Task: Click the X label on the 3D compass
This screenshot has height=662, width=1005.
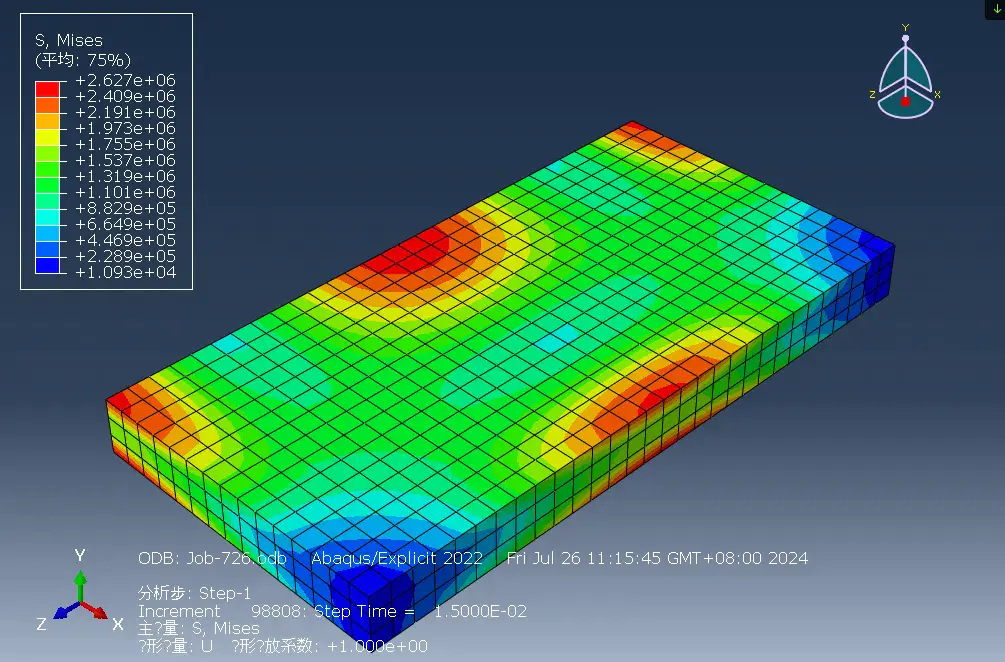Action: tap(937, 95)
